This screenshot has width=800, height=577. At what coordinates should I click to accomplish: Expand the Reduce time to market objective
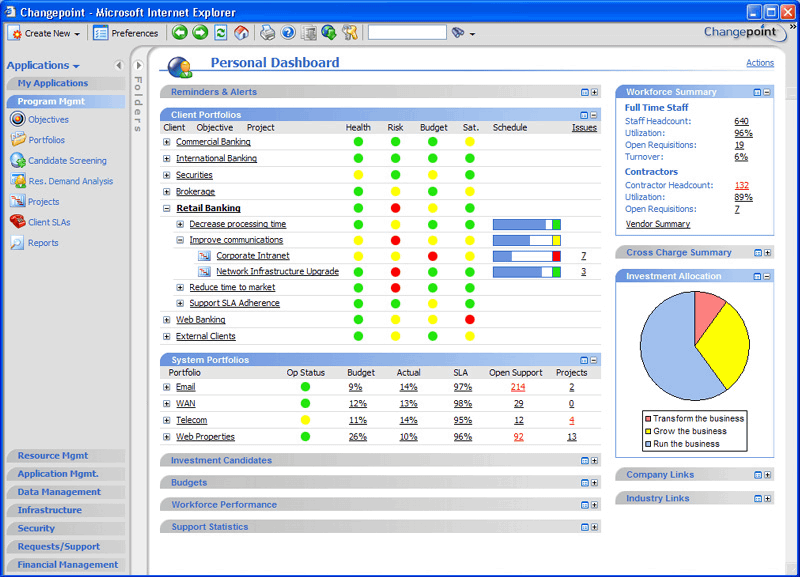click(x=180, y=287)
